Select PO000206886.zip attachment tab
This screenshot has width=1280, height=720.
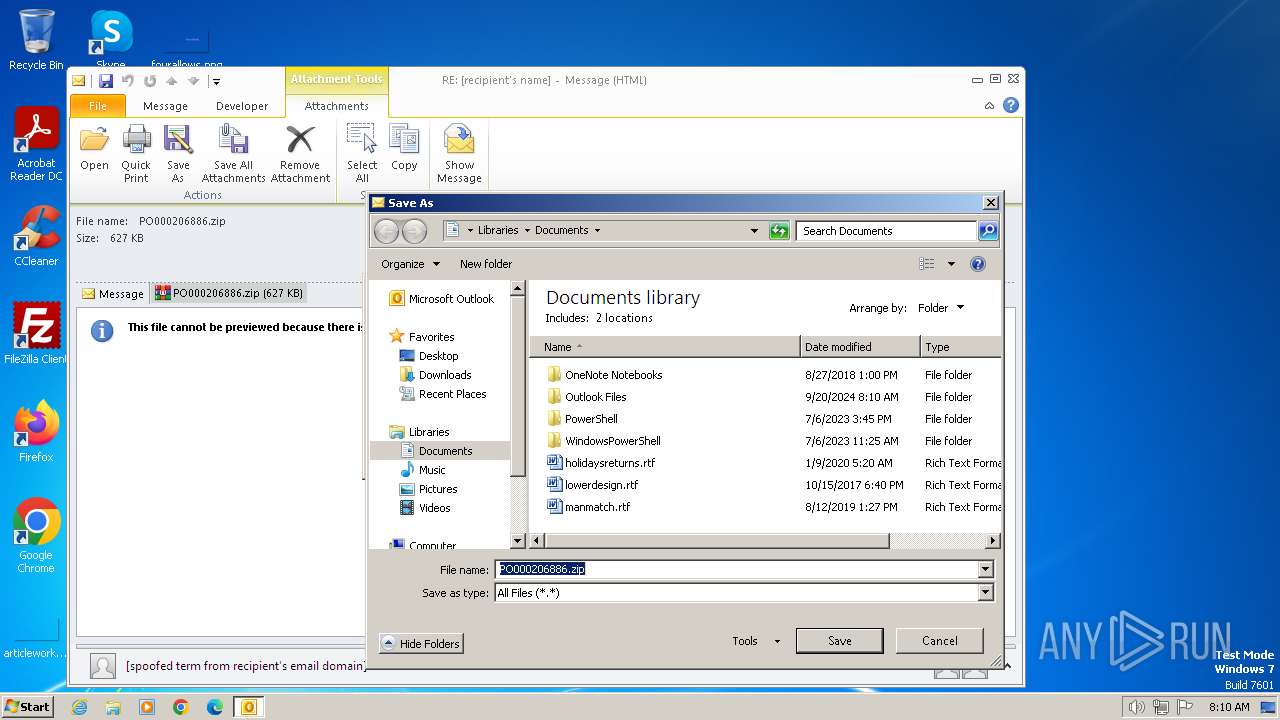pos(229,294)
